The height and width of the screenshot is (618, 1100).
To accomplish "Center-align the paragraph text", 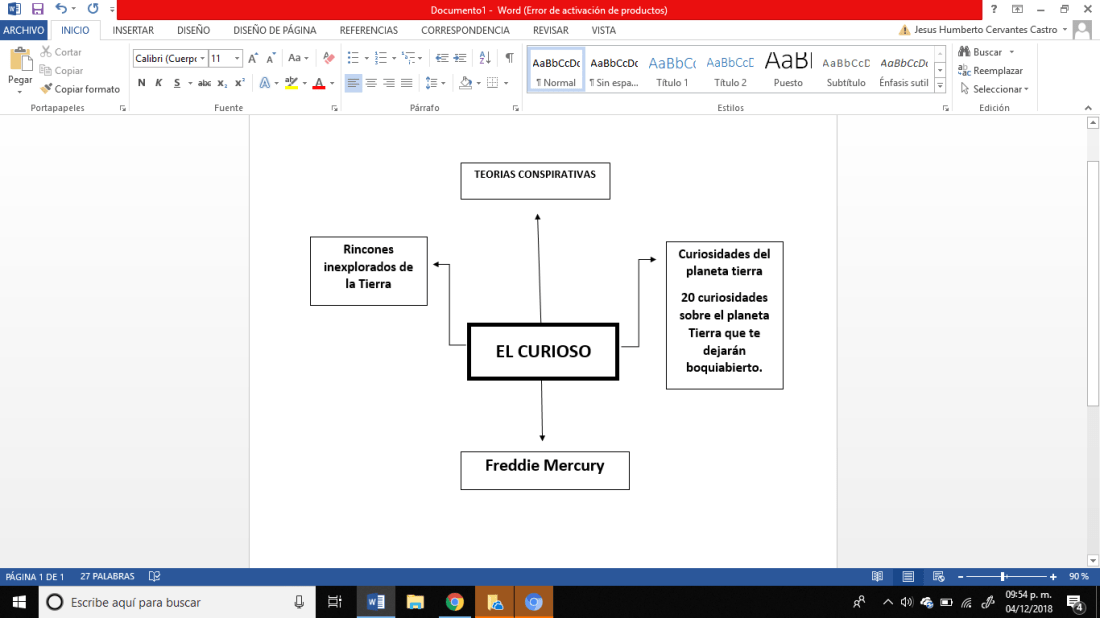I will [371, 83].
